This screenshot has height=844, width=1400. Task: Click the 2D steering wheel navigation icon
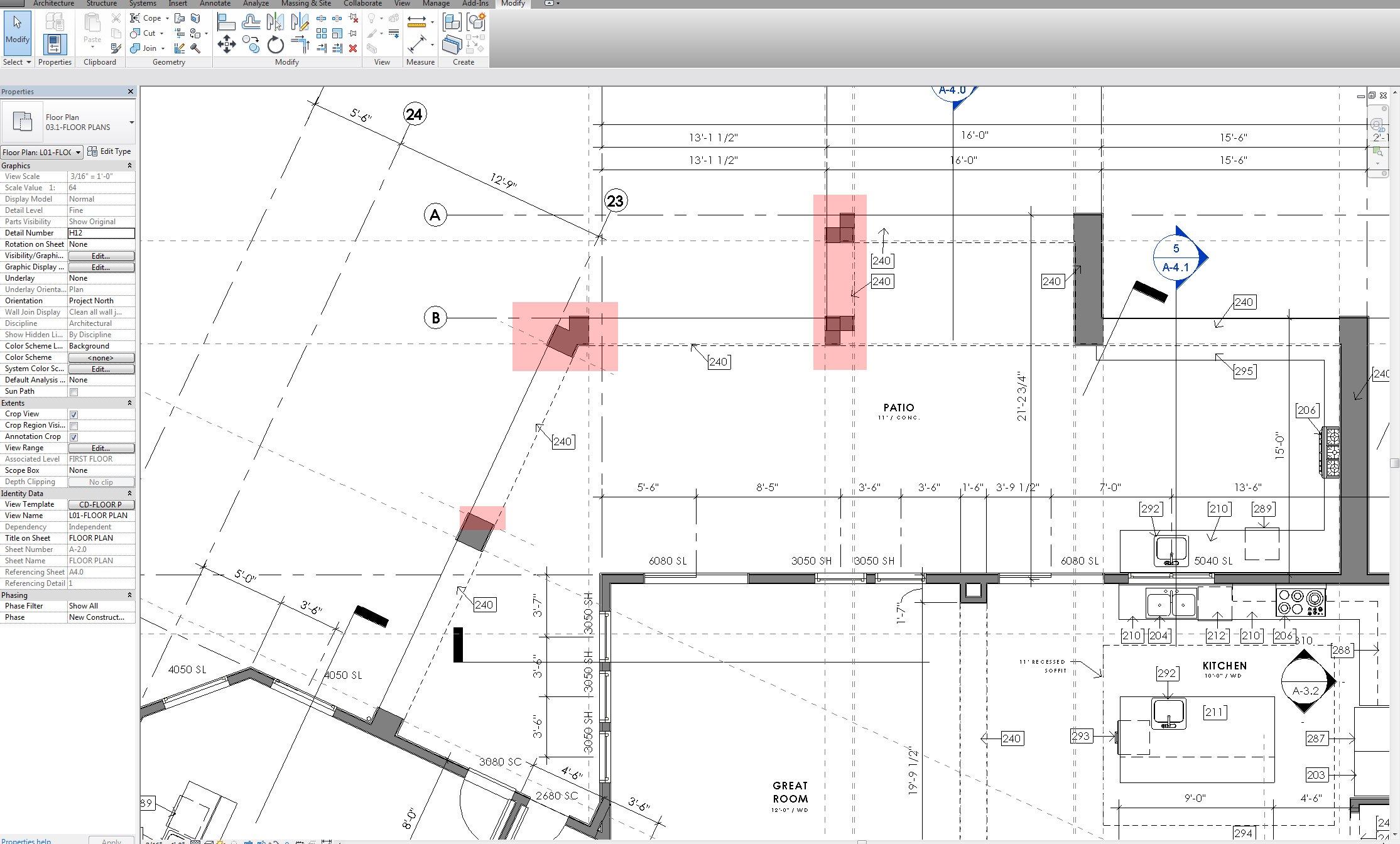tap(1377, 124)
